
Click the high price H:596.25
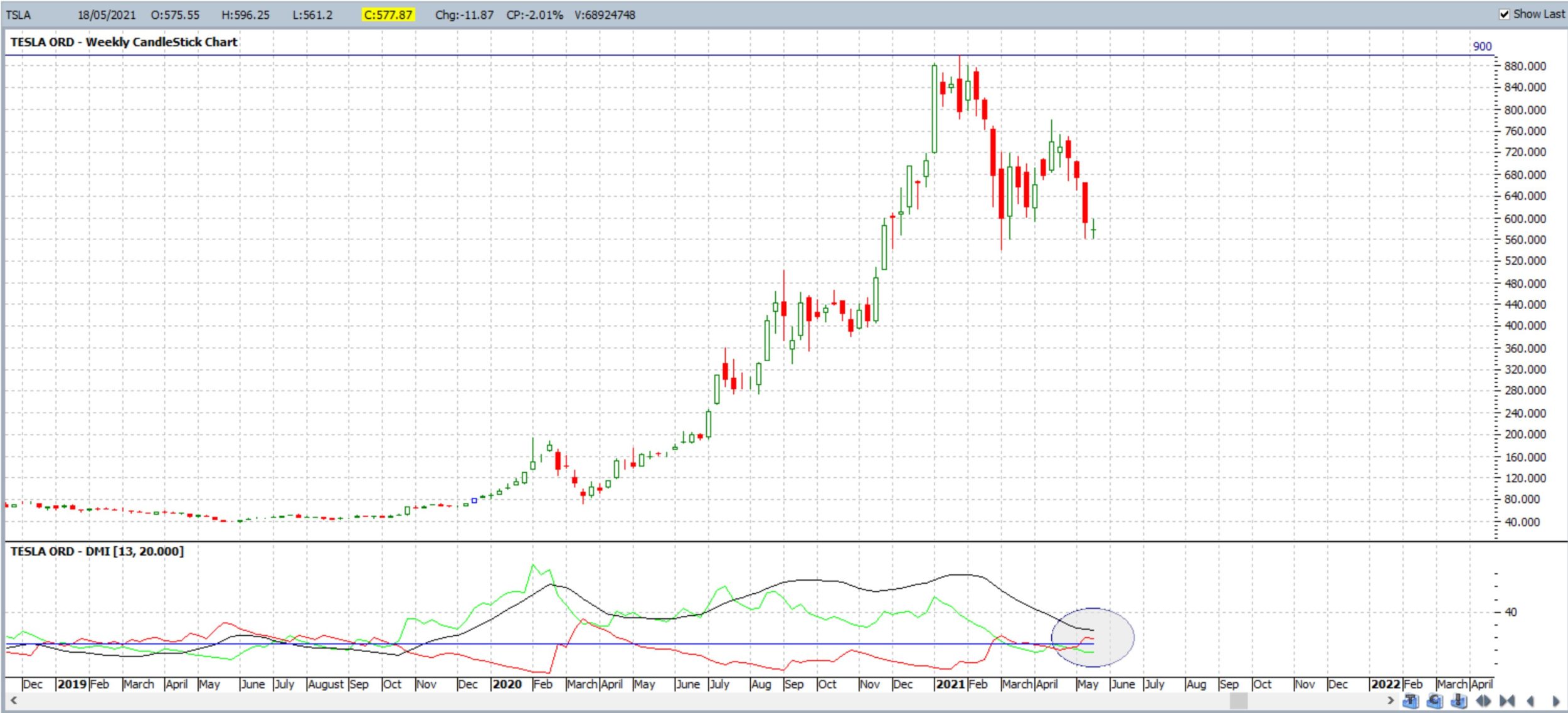click(245, 15)
